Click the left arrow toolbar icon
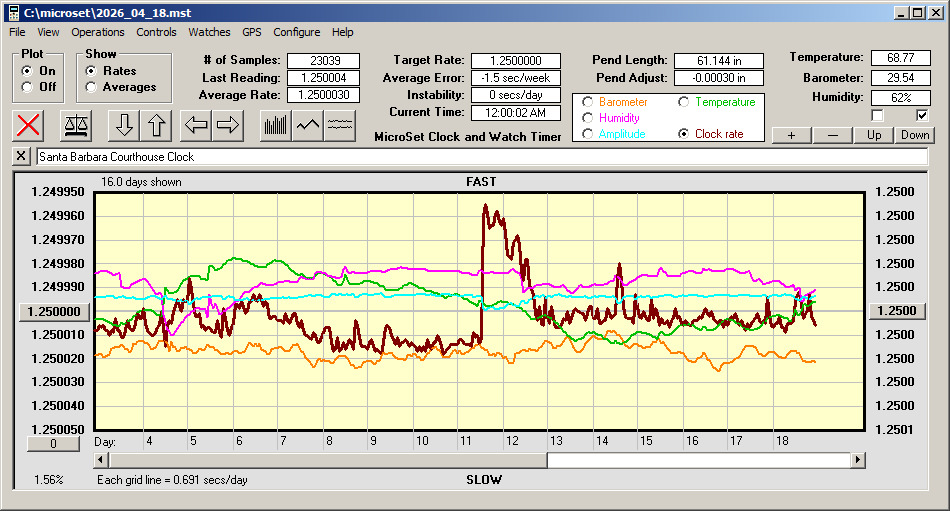950x511 pixels. [195, 125]
